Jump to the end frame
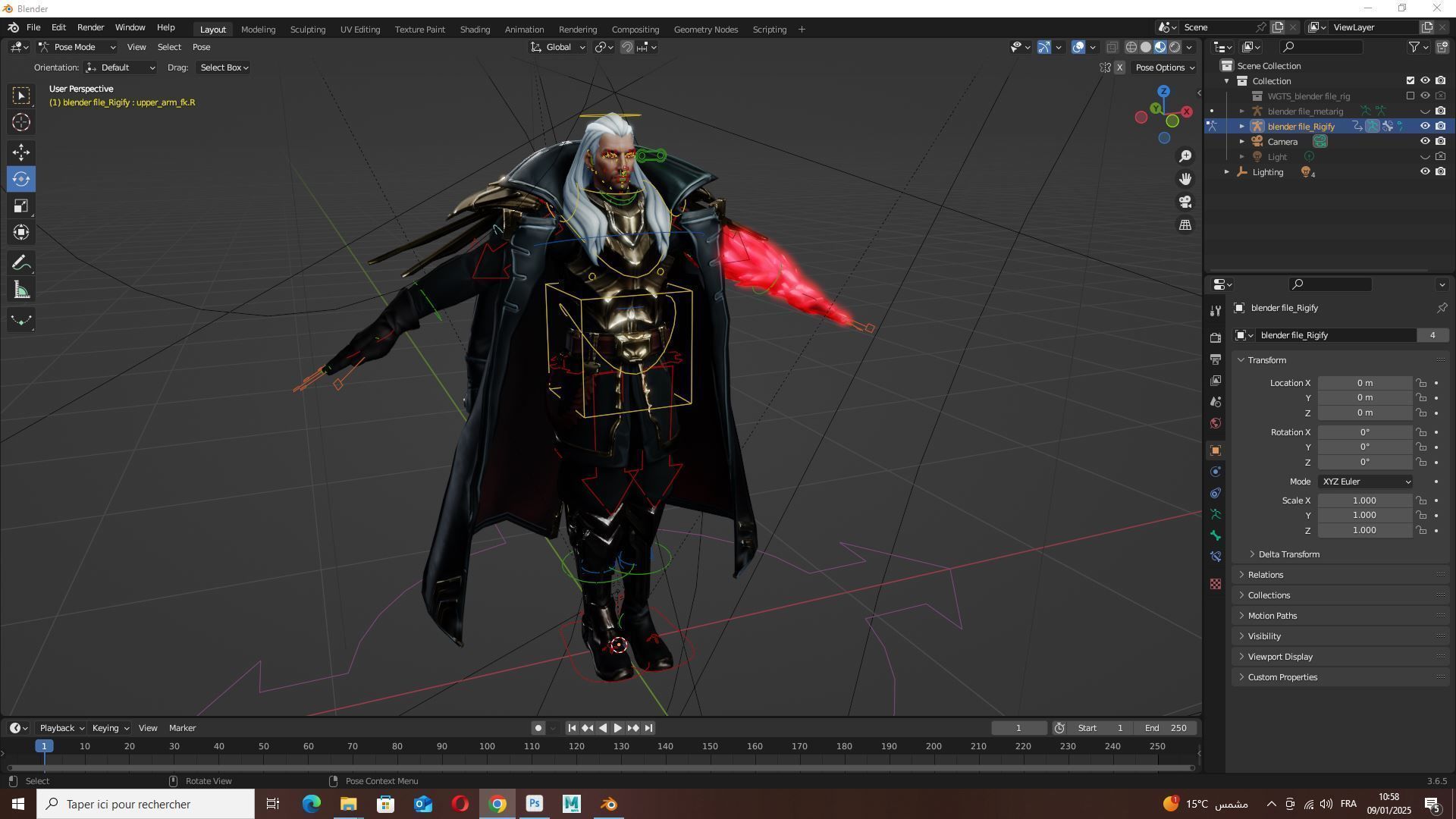 [648, 728]
